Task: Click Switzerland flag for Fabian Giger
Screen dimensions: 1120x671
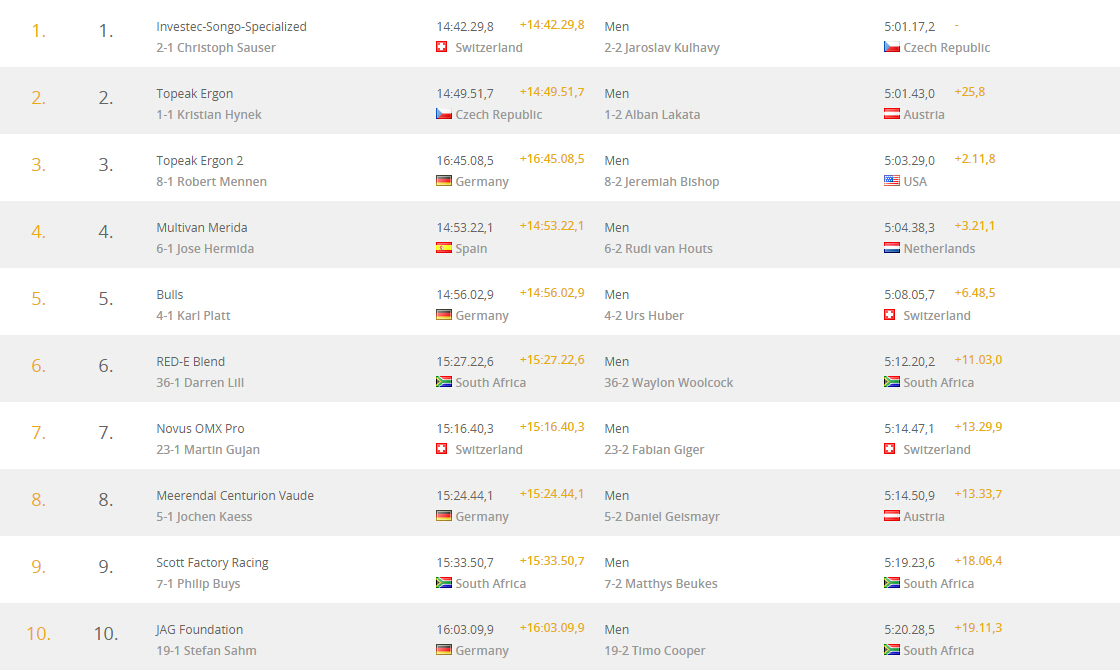Action: tap(889, 449)
